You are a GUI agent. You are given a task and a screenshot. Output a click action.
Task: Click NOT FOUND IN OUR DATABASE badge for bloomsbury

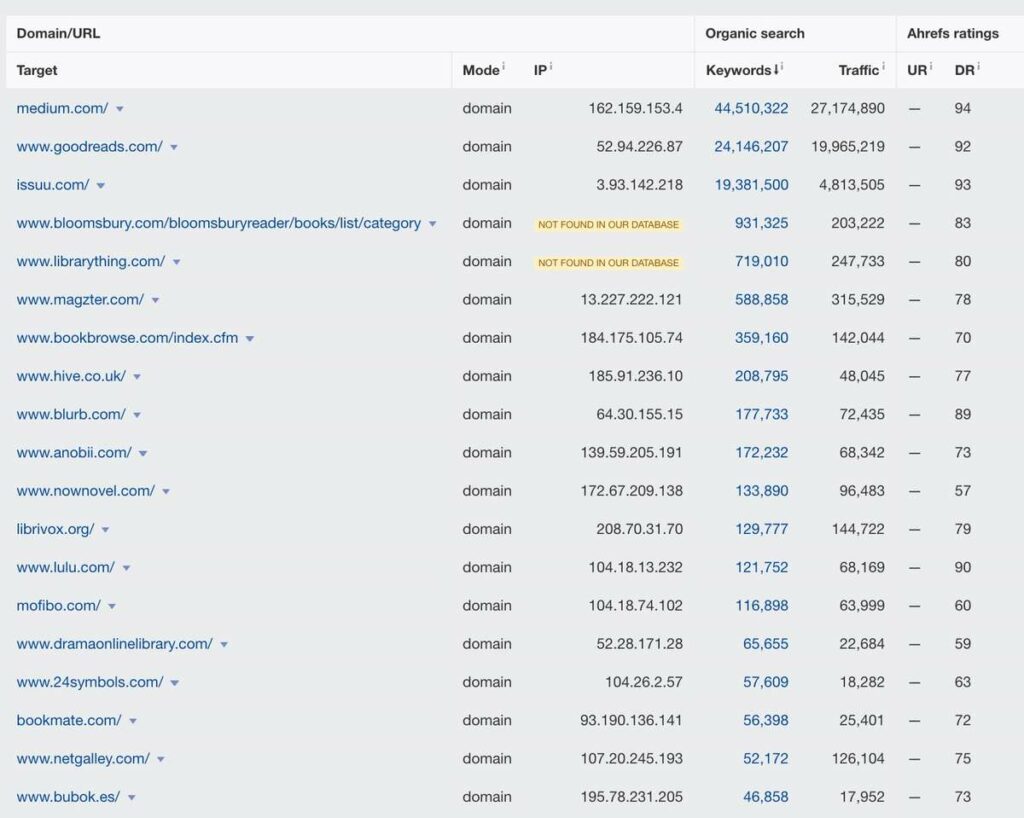click(x=608, y=225)
